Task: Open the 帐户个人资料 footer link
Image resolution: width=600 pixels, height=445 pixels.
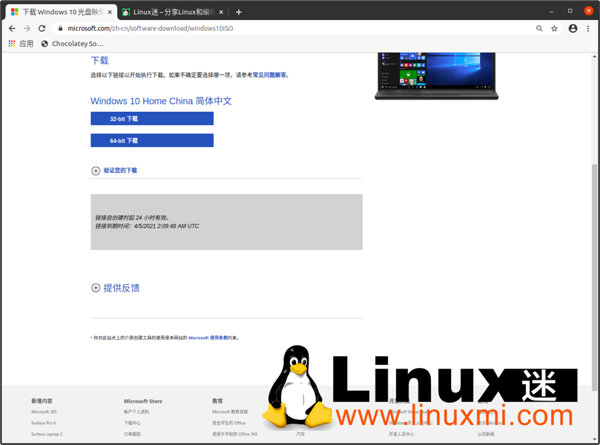Action: (x=136, y=412)
